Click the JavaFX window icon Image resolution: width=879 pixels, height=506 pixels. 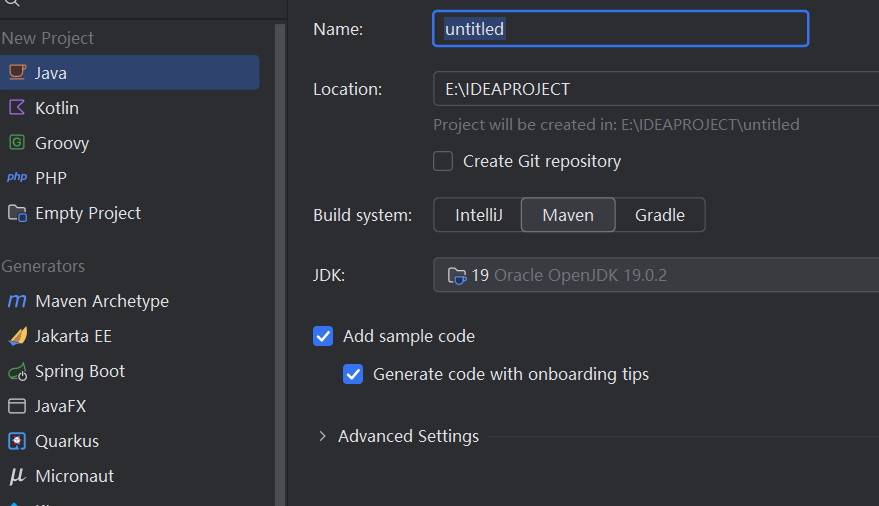[x=17, y=406]
